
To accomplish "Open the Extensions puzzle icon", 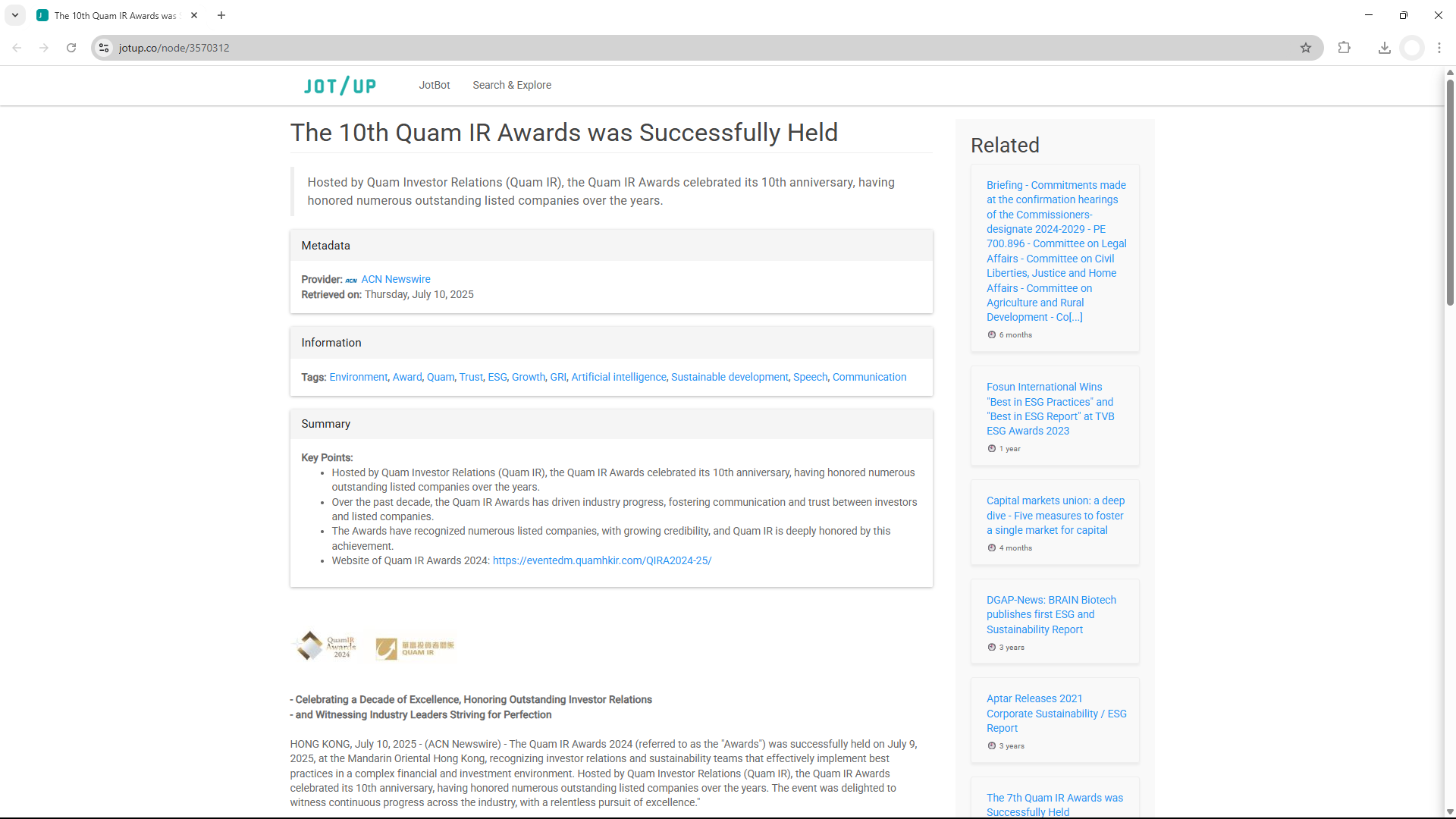I will point(1345,48).
